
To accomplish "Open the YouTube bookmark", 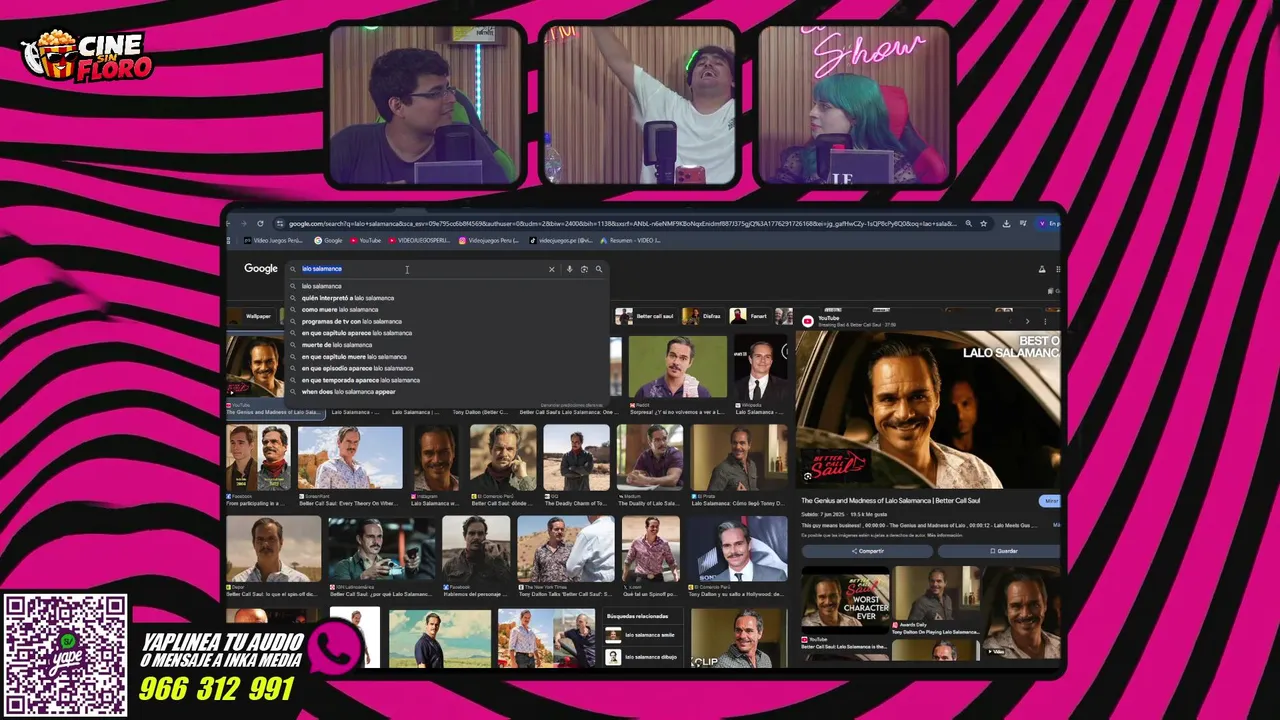I will [365, 240].
